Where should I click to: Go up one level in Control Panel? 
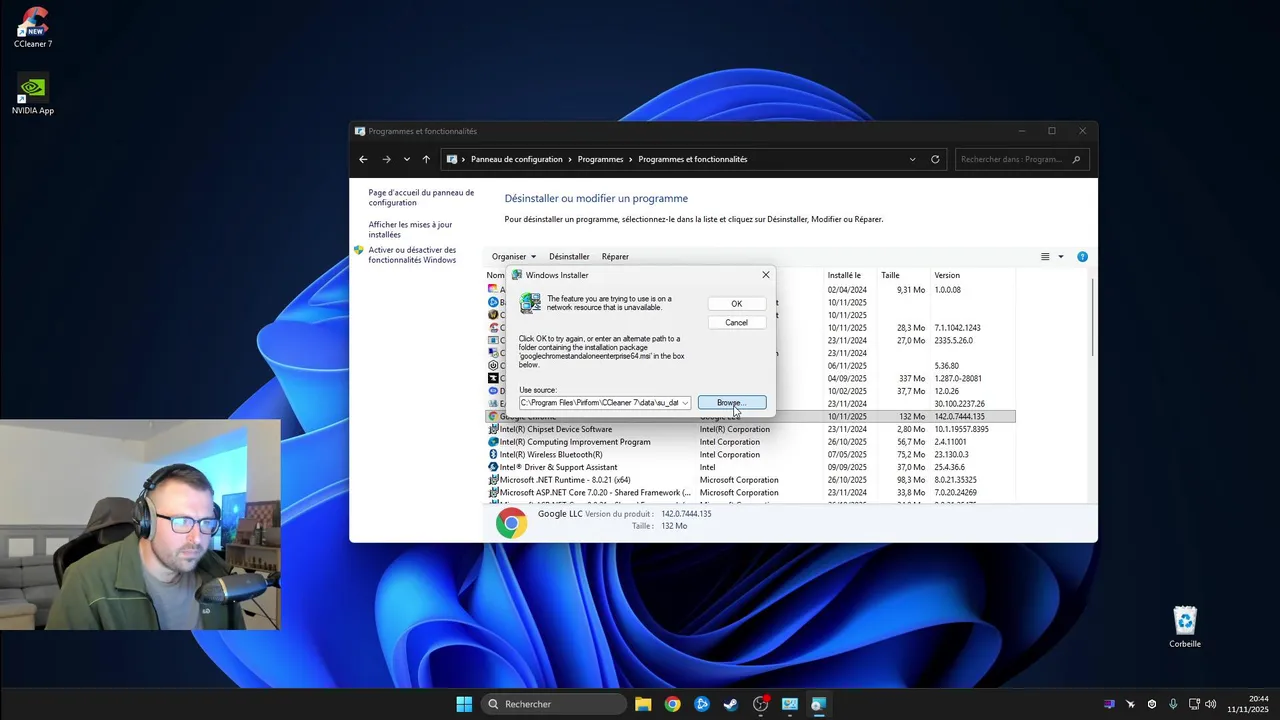tap(426, 159)
